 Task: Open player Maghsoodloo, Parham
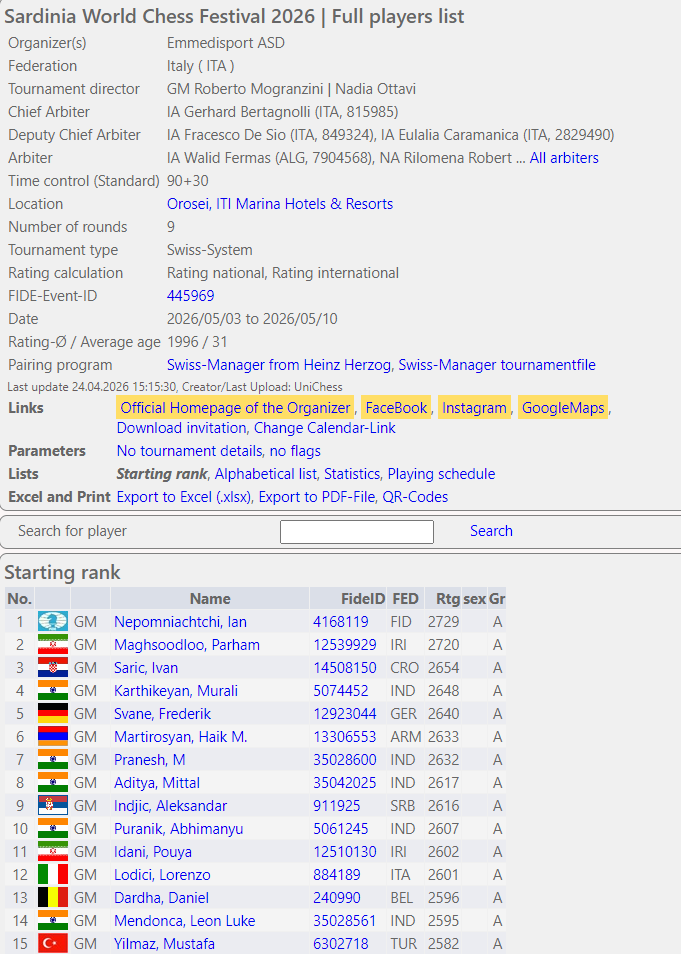(187, 645)
